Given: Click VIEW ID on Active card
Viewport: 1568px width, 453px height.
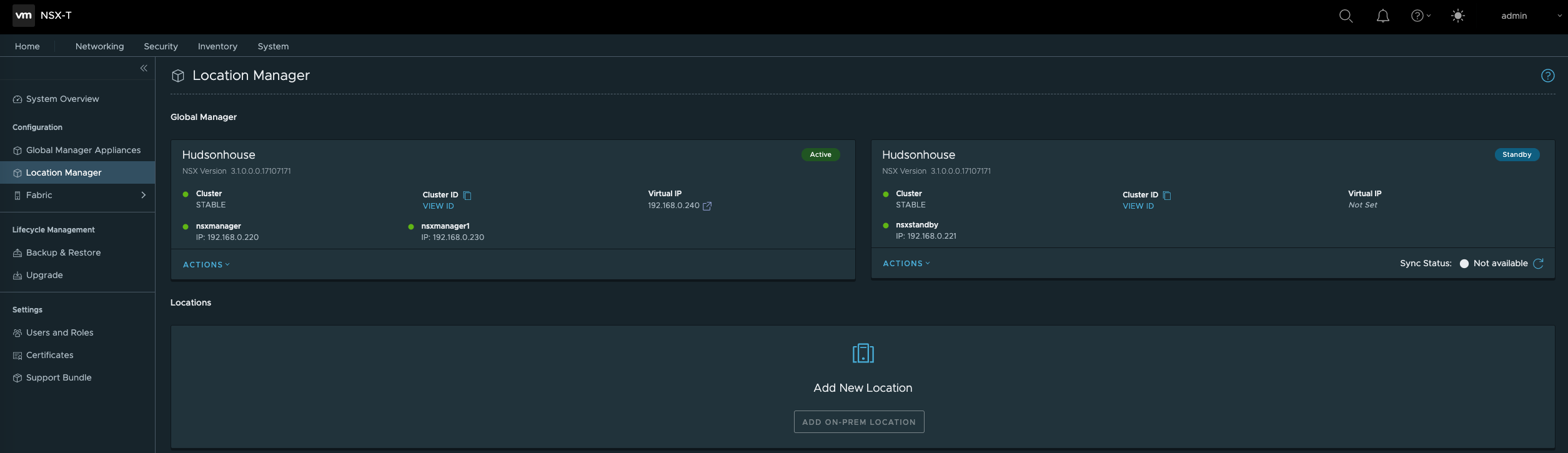Looking at the screenshot, I should (x=438, y=206).
